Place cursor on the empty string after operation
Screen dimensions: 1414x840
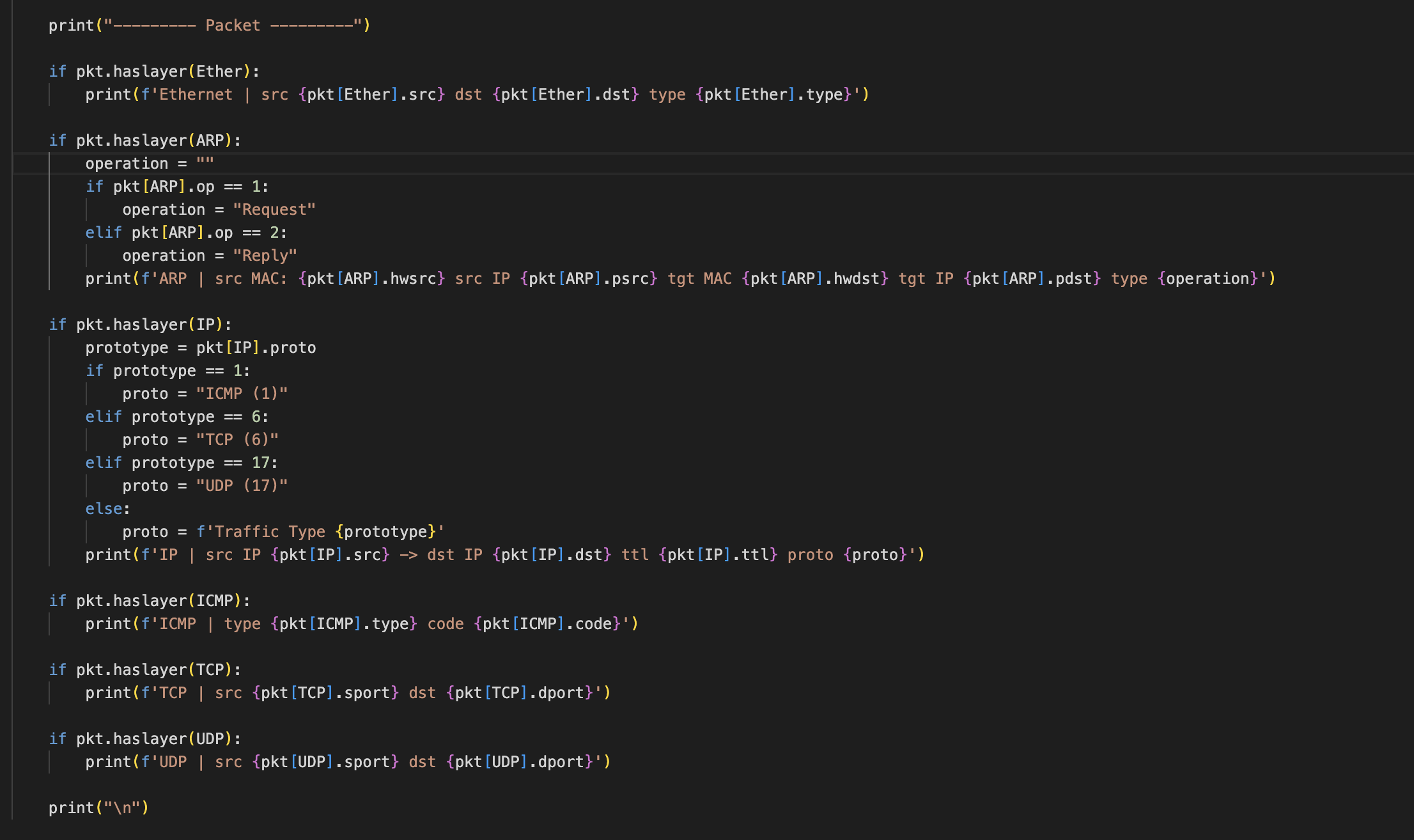(x=205, y=164)
